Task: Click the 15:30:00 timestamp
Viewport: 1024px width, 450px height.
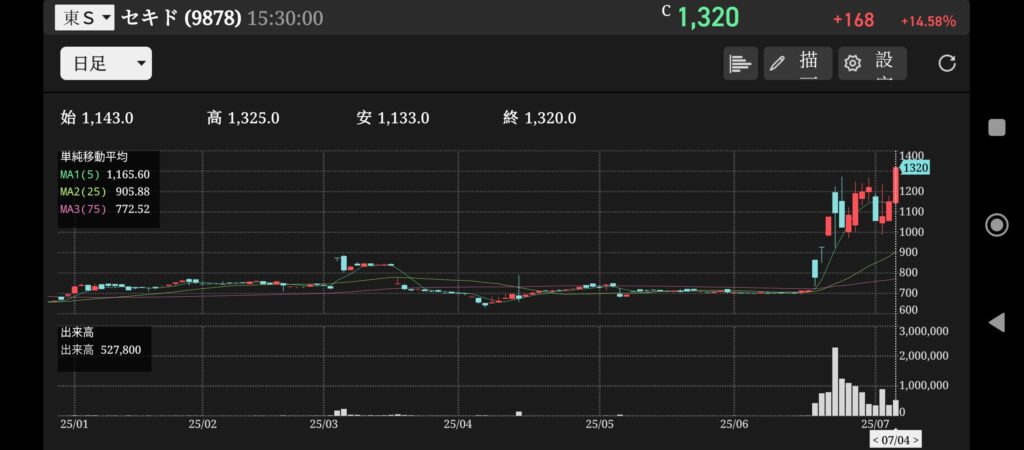Action: tap(285, 18)
